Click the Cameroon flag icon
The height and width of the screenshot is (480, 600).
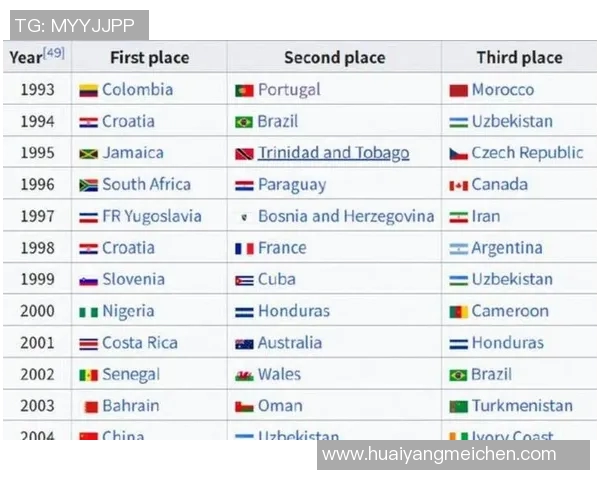(x=458, y=312)
